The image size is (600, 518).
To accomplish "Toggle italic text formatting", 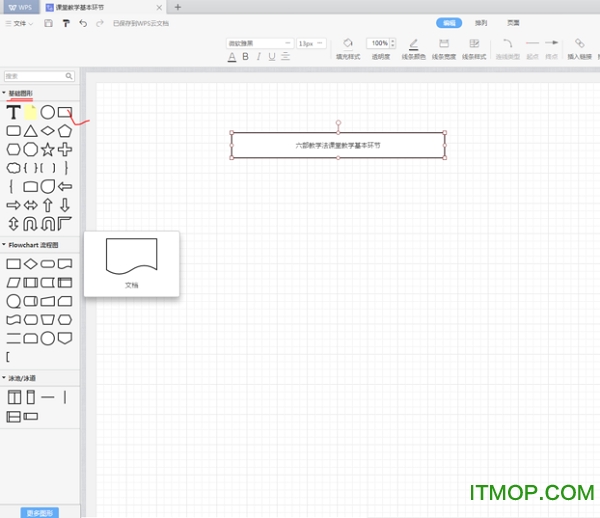I will point(259,57).
